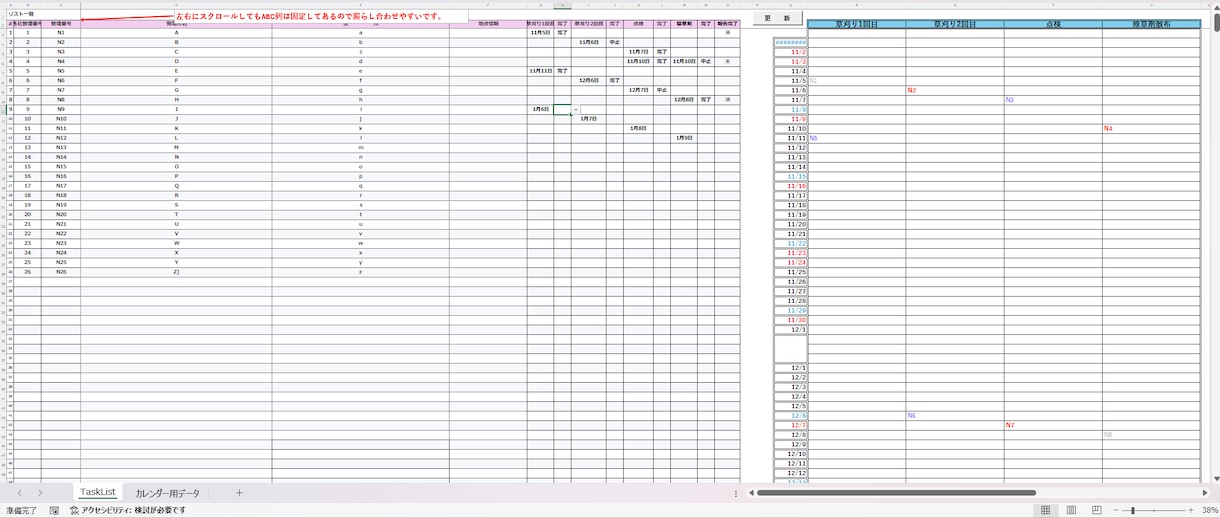Image resolution: width=1220 pixels, height=518 pixels.
Task: Select the 11/2 calendar date cell
Action: [x=791, y=52]
